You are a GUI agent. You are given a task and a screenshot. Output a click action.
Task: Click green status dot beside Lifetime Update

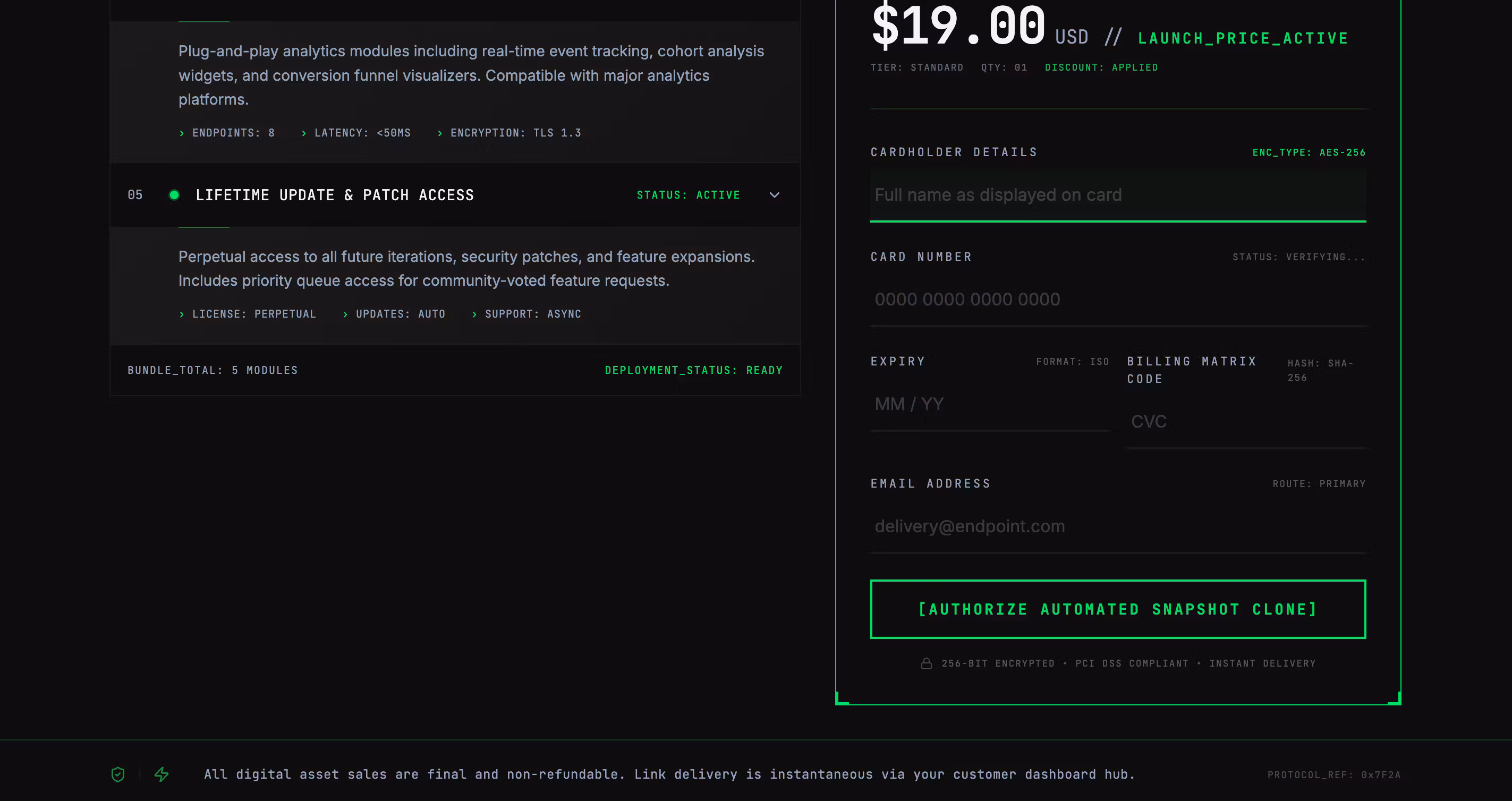pyautogui.click(x=174, y=195)
